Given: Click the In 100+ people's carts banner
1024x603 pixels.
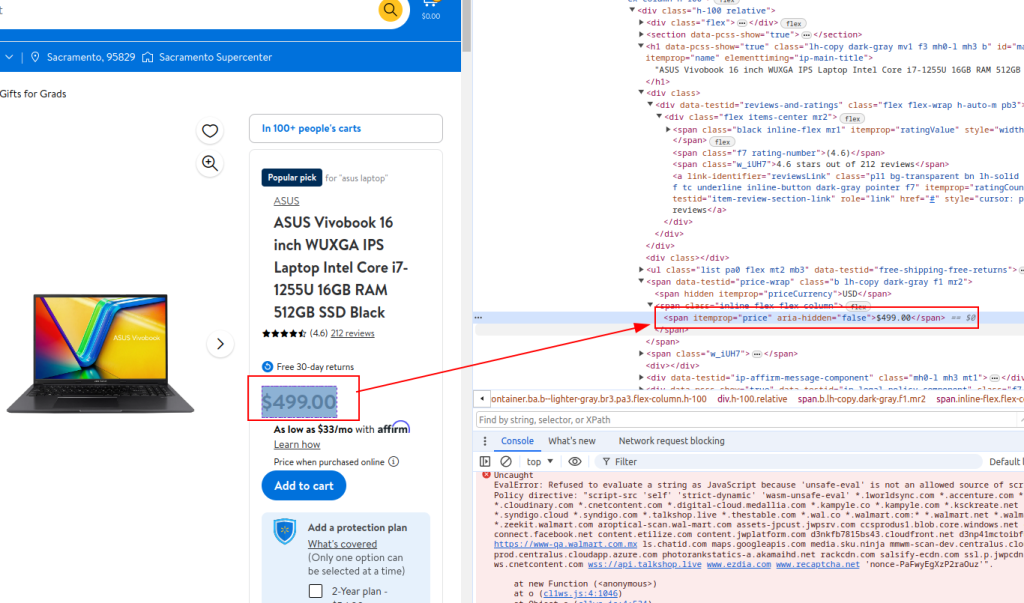Looking at the screenshot, I should (x=345, y=129).
